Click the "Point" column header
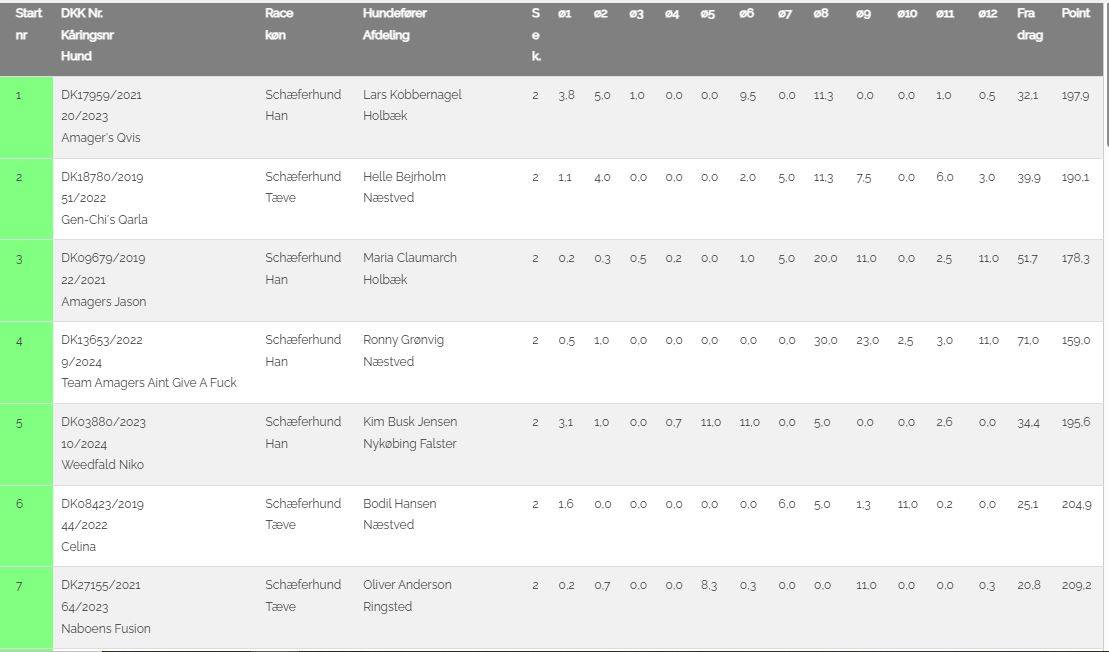 [1075, 14]
